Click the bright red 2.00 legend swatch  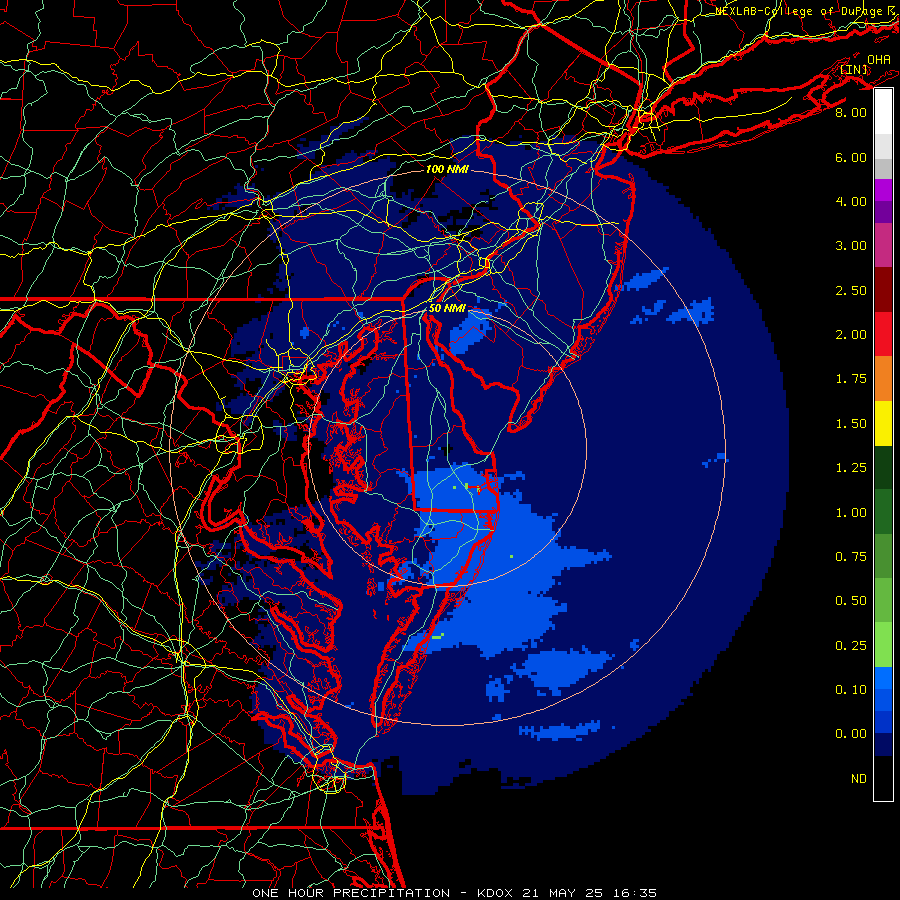pos(883,334)
